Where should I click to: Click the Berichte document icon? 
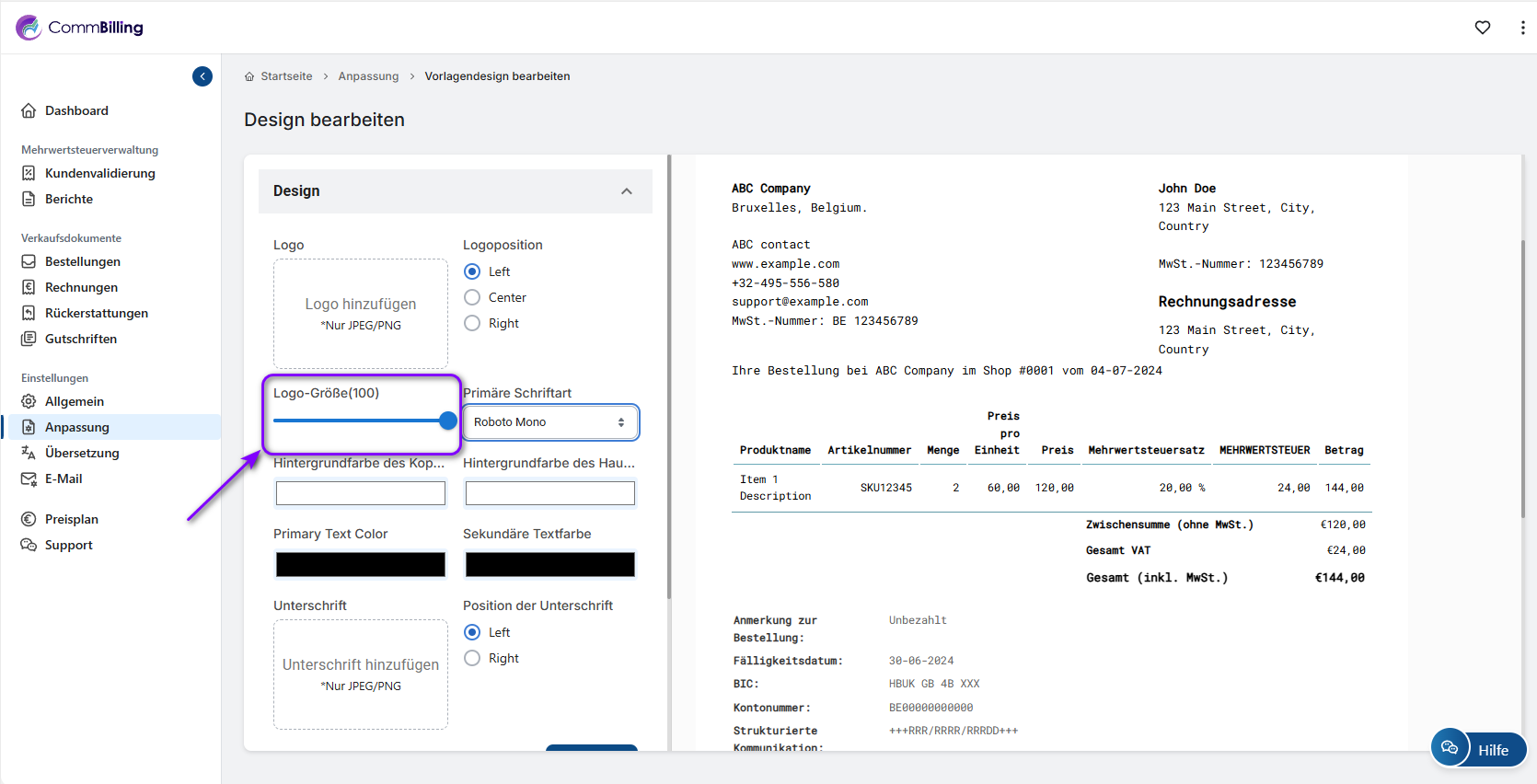click(x=29, y=199)
